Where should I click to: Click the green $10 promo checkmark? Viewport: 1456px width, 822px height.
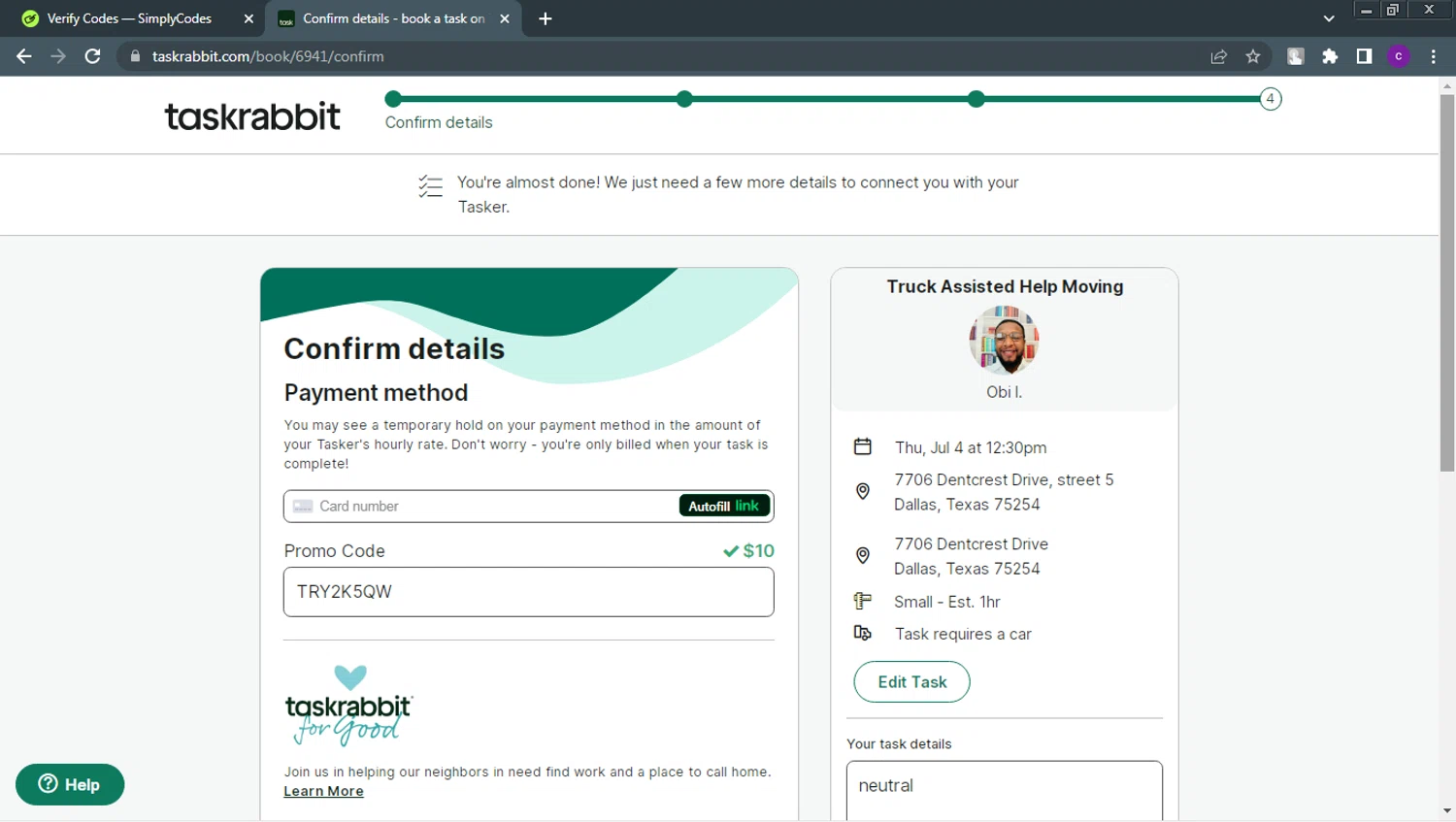731,551
